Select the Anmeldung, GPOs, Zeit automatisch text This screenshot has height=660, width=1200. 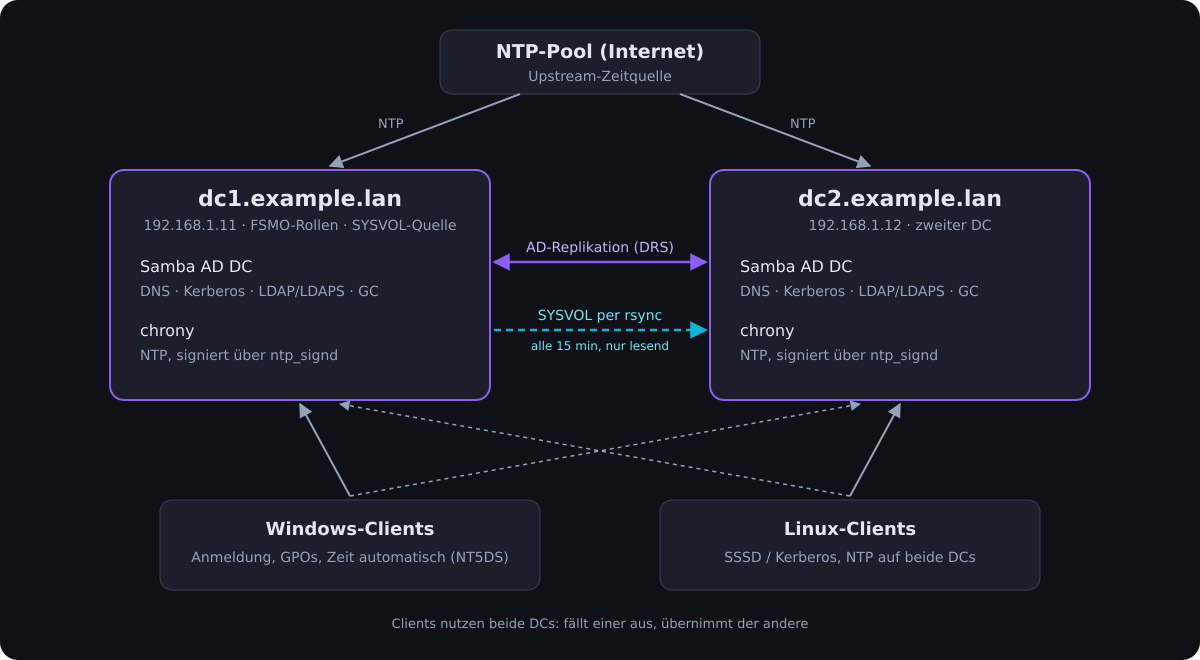point(350,557)
